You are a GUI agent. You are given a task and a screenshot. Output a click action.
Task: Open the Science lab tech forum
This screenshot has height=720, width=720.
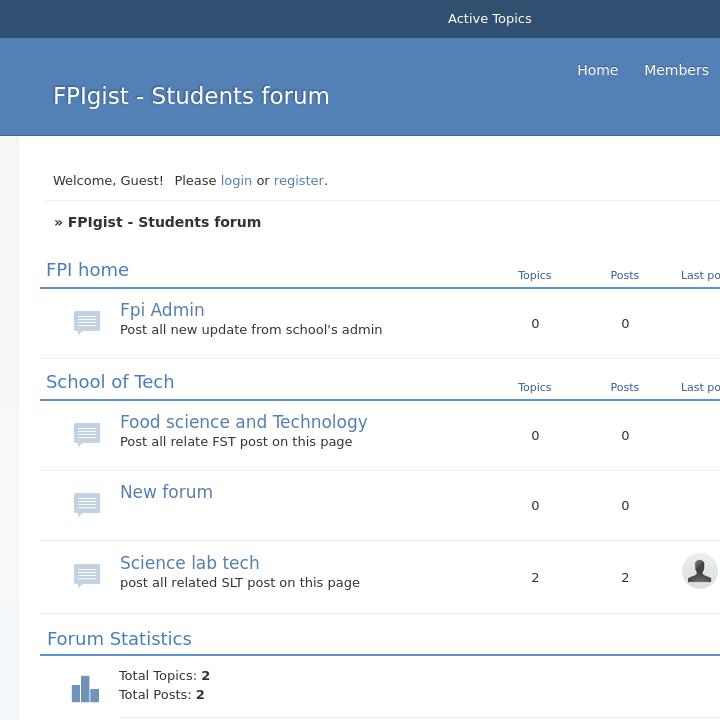click(x=189, y=563)
